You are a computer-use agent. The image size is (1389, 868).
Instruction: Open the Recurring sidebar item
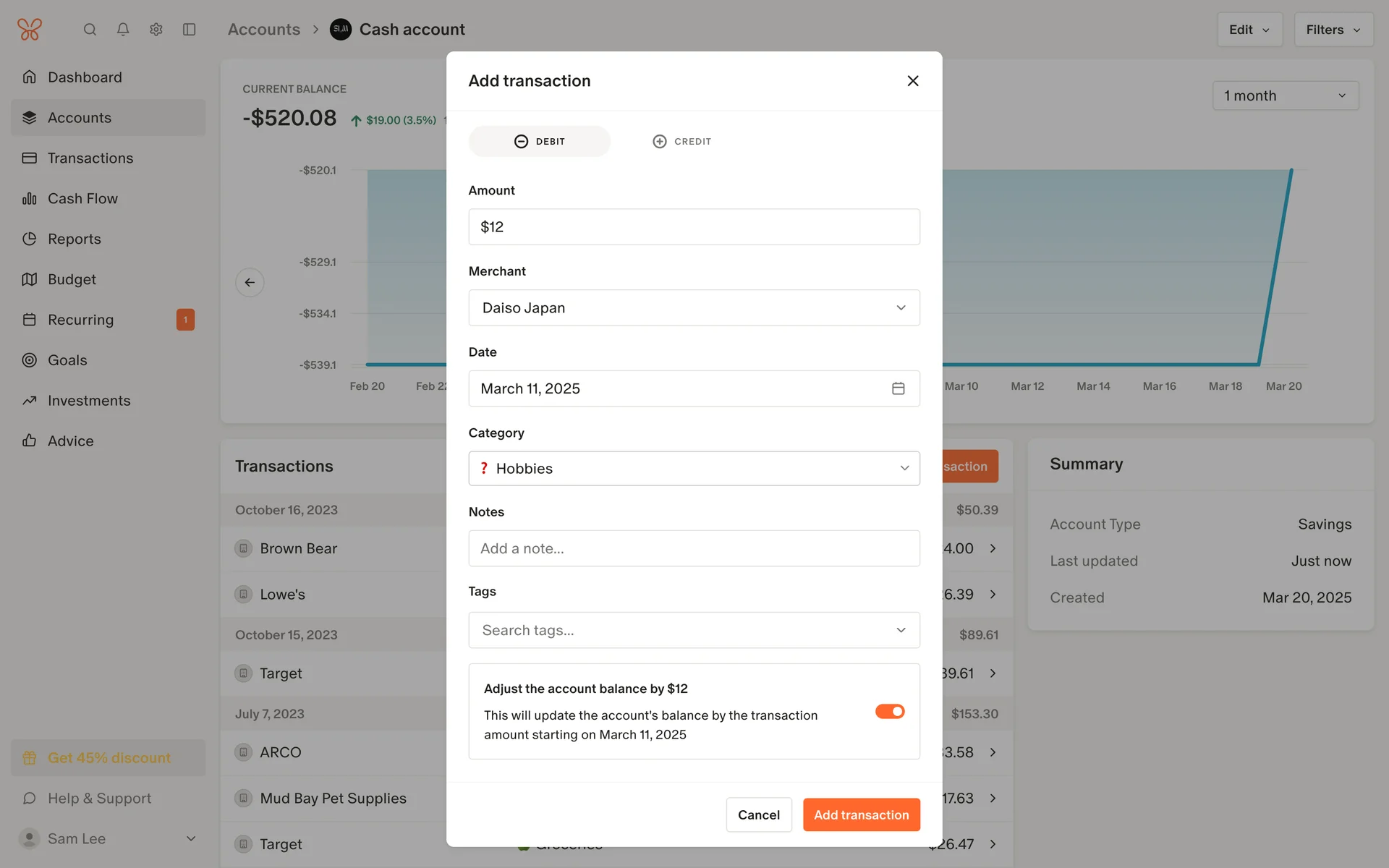coord(80,320)
